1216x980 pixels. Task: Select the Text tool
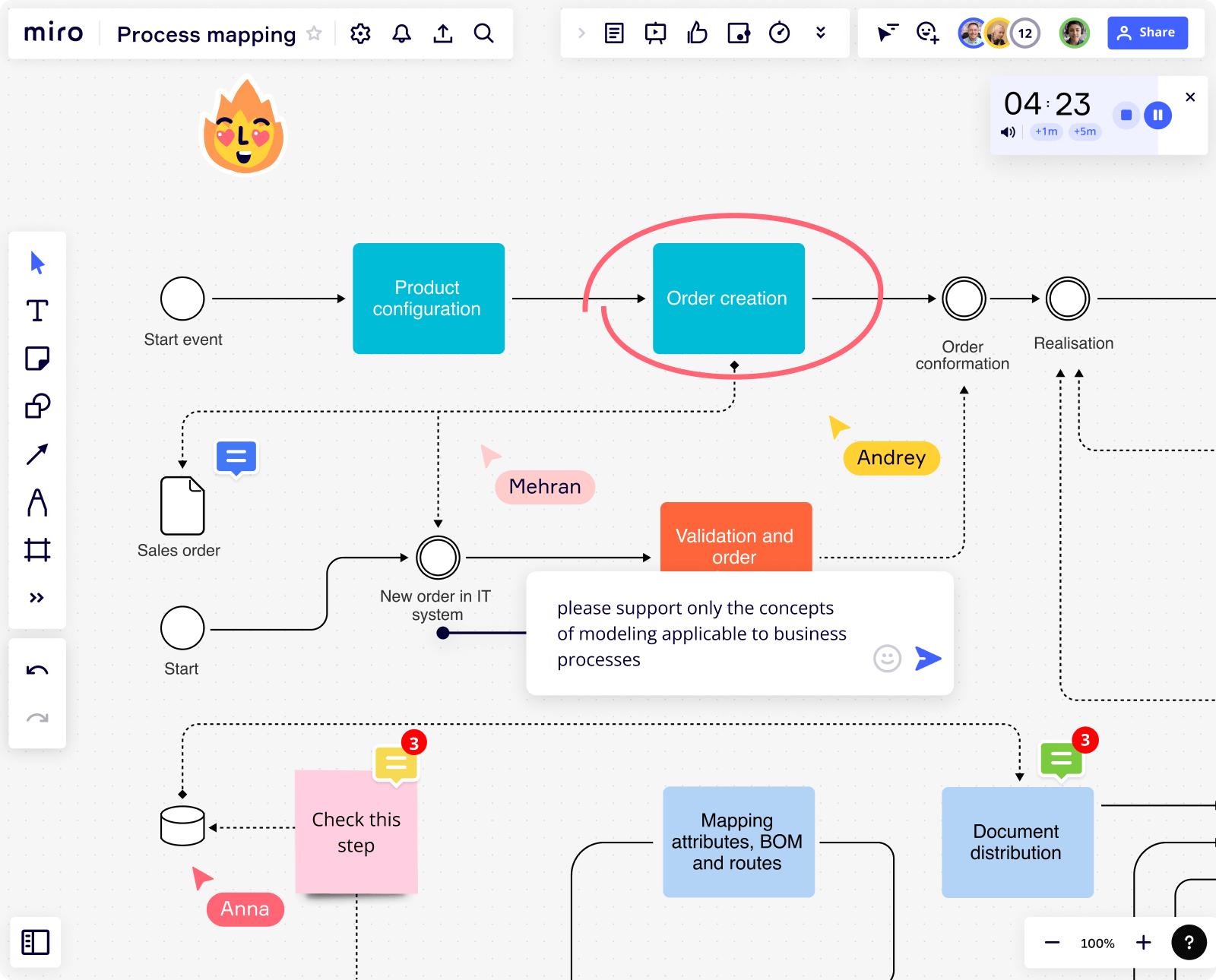point(37,311)
